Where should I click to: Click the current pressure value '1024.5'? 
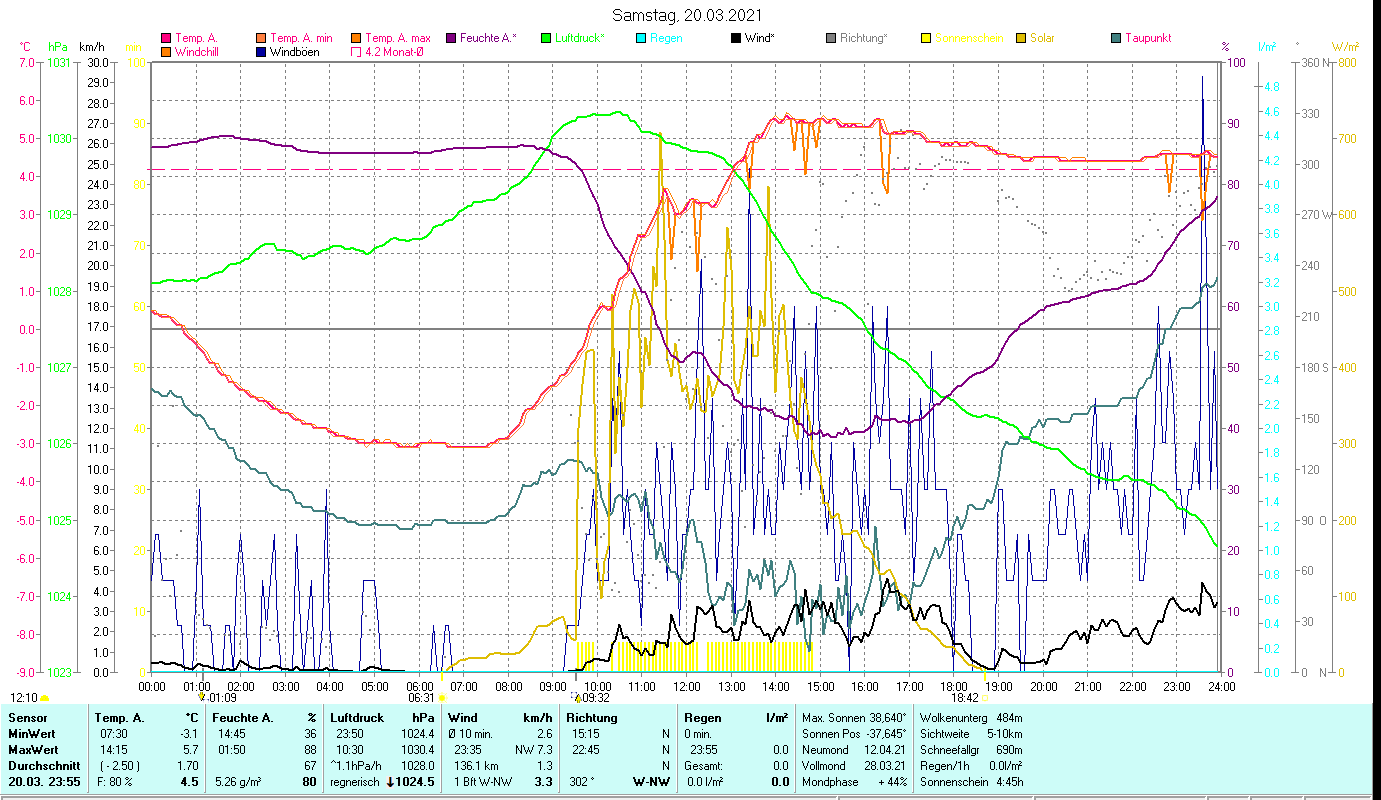coord(415,782)
